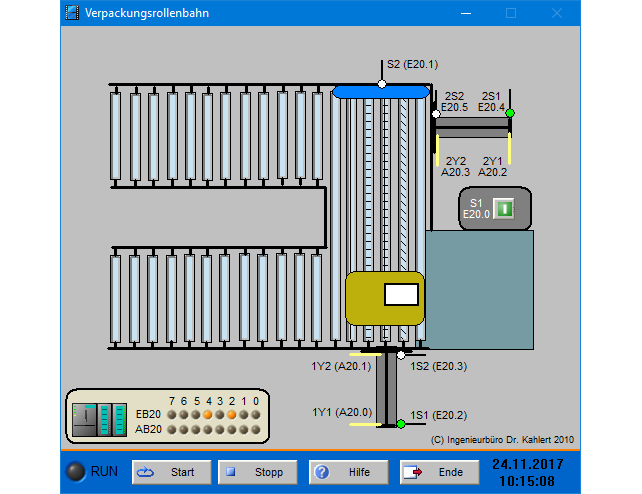642x494 pixels.
Task: Click EB20 bit 0 LED
Action: (x=256, y=415)
